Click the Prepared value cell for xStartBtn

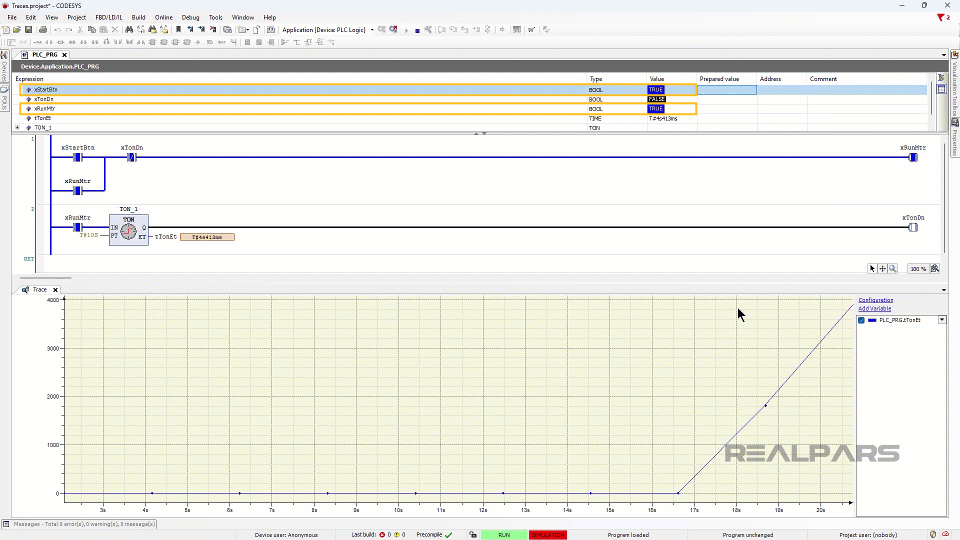pyautogui.click(x=727, y=89)
